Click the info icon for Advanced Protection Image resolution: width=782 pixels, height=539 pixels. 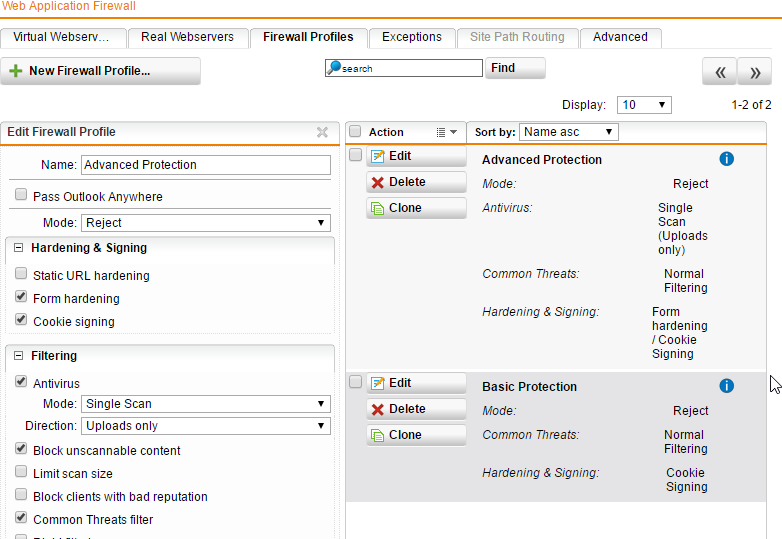[x=726, y=159]
